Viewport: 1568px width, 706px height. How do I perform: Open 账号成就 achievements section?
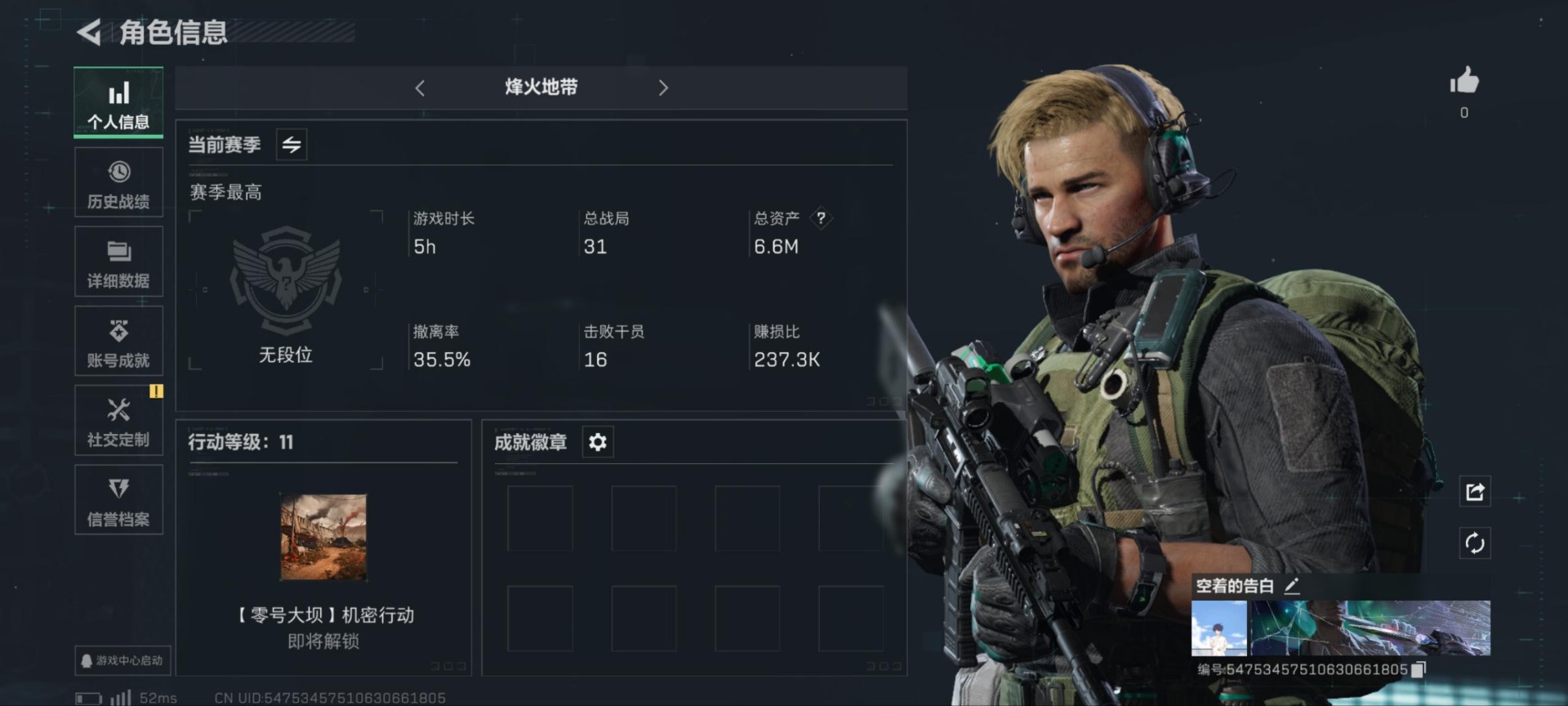[118, 342]
